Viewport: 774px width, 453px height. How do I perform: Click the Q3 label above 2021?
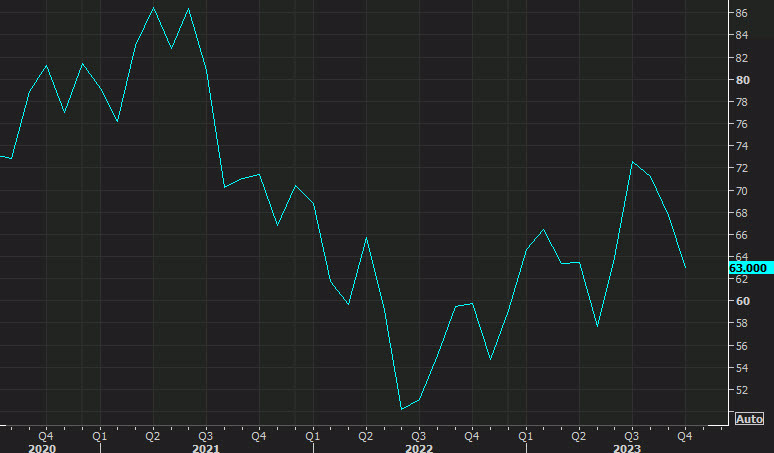click(205, 436)
